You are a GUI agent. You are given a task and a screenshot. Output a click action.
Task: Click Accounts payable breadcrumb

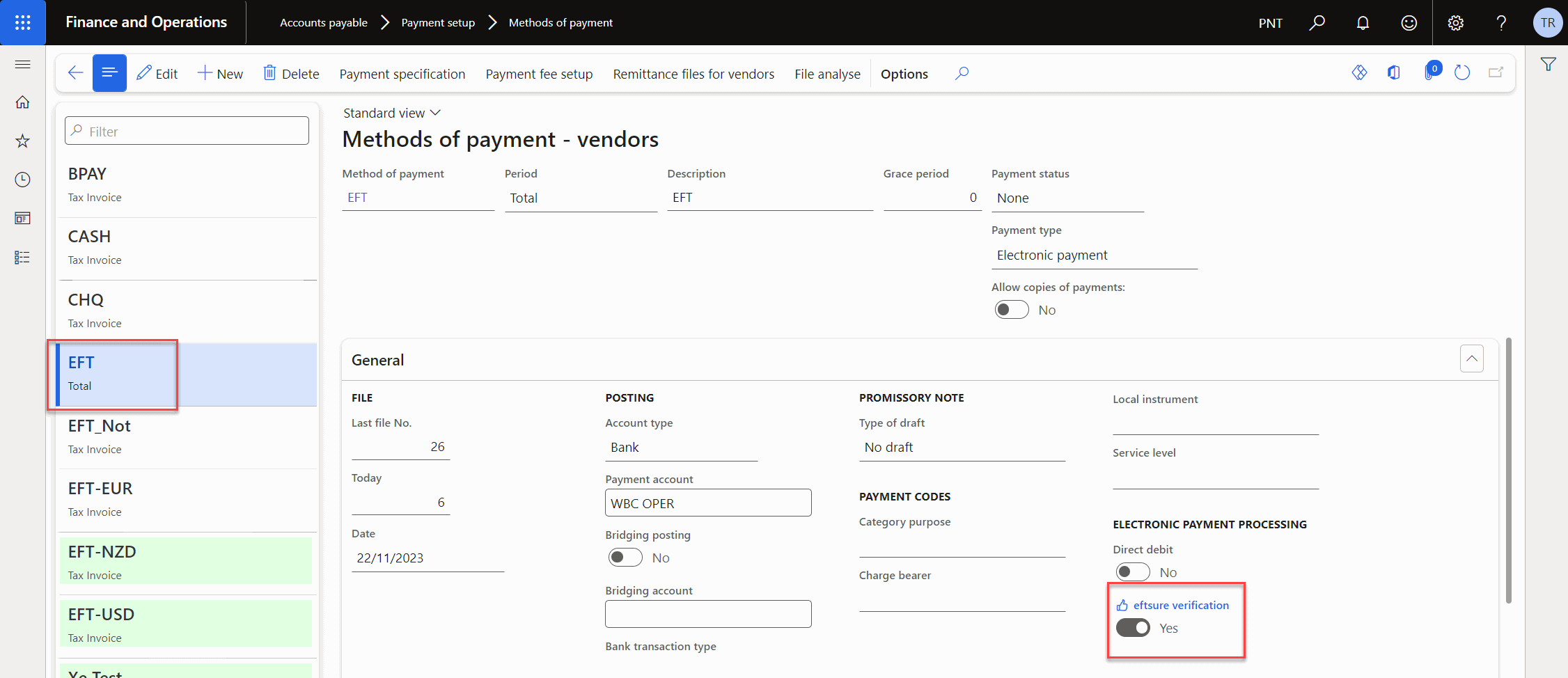324,23
